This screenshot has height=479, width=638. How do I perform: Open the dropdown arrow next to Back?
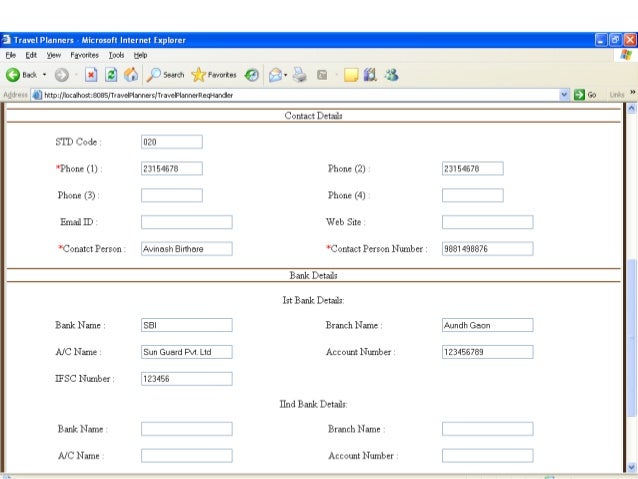click(x=45, y=75)
